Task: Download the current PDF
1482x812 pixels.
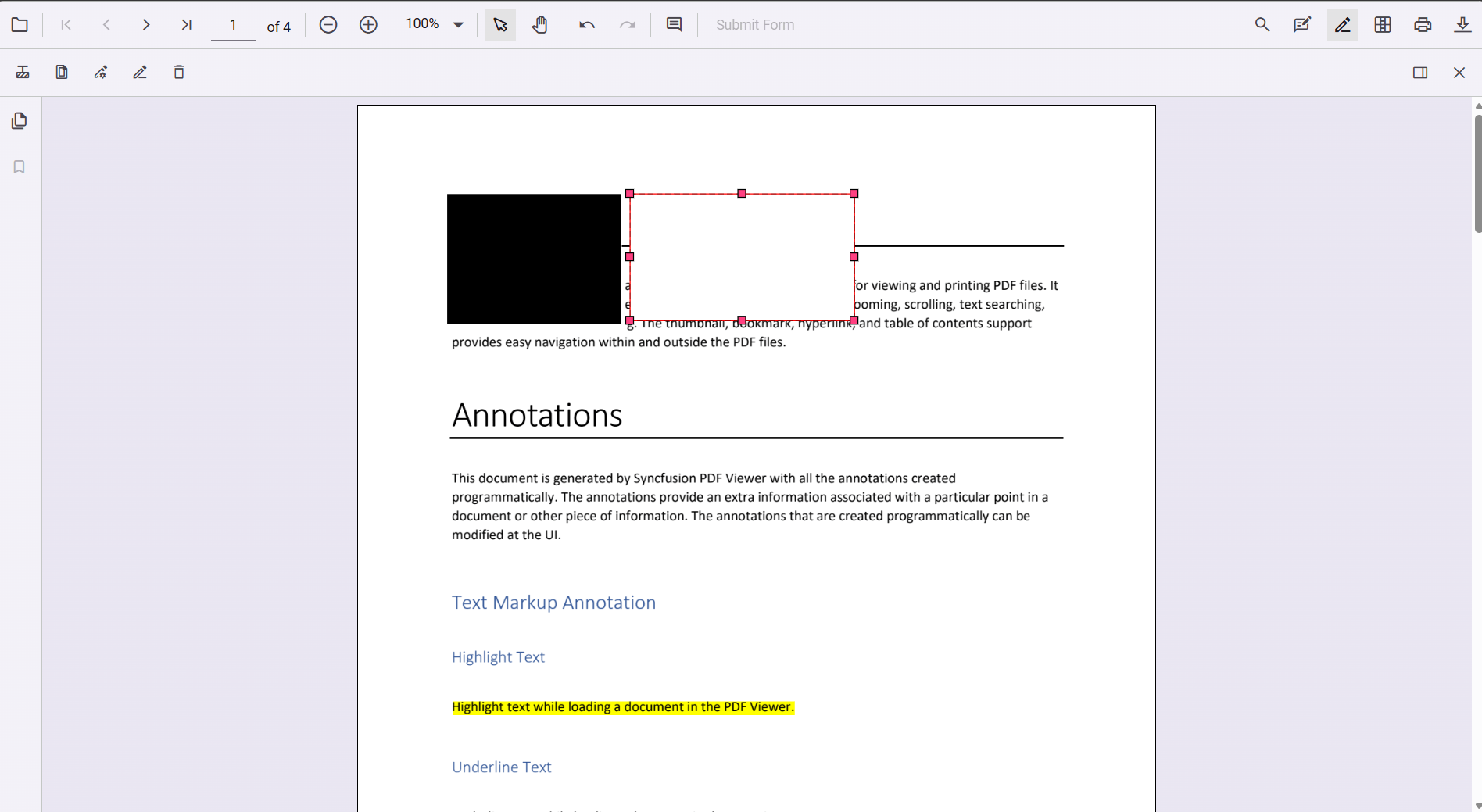Action: pos(1462,24)
